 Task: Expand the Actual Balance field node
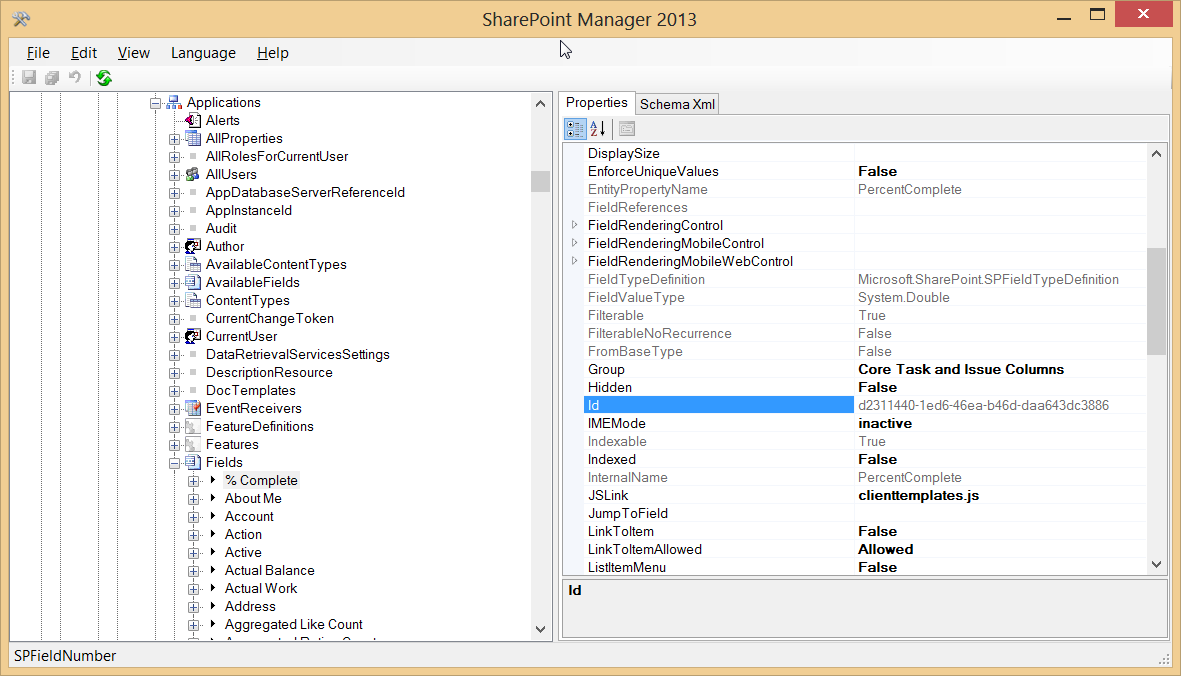point(194,571)
